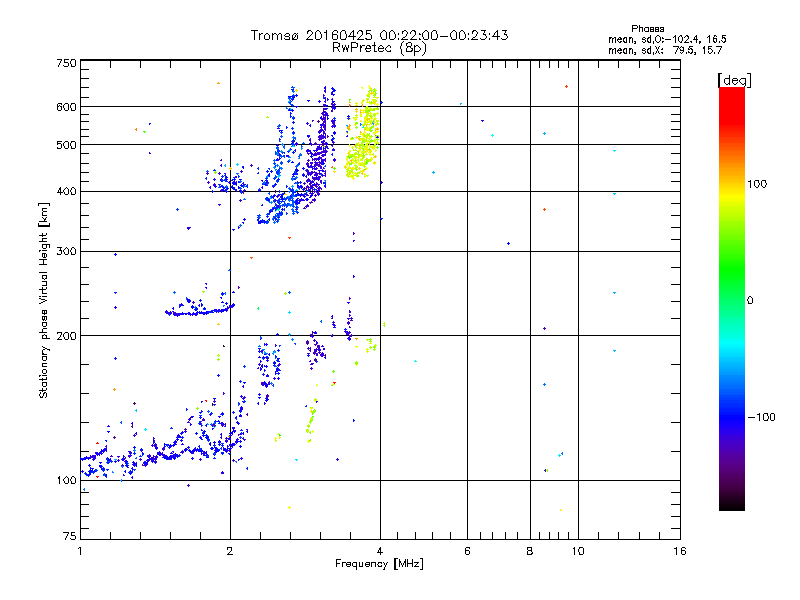Click the rainbow phase colorbar
Viewport: 800px width, 600px height.
pyautogui.click(x=732, y=299)
